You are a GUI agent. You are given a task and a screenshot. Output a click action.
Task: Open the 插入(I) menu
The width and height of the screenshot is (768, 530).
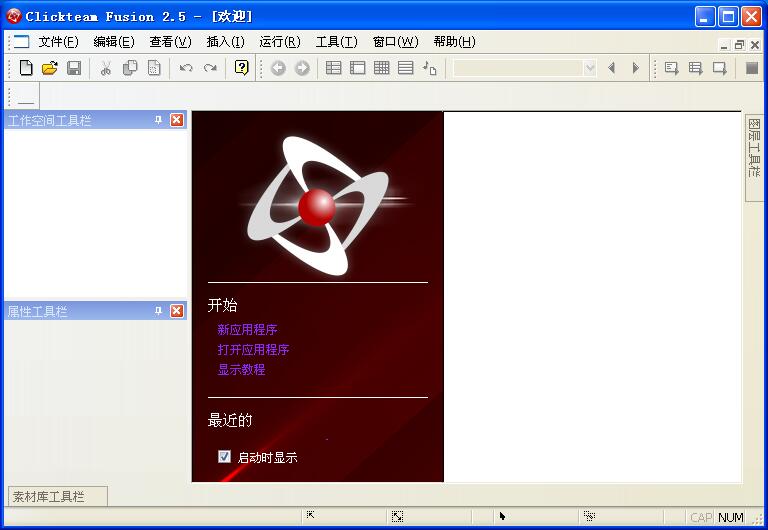click(x=225, y=42)
